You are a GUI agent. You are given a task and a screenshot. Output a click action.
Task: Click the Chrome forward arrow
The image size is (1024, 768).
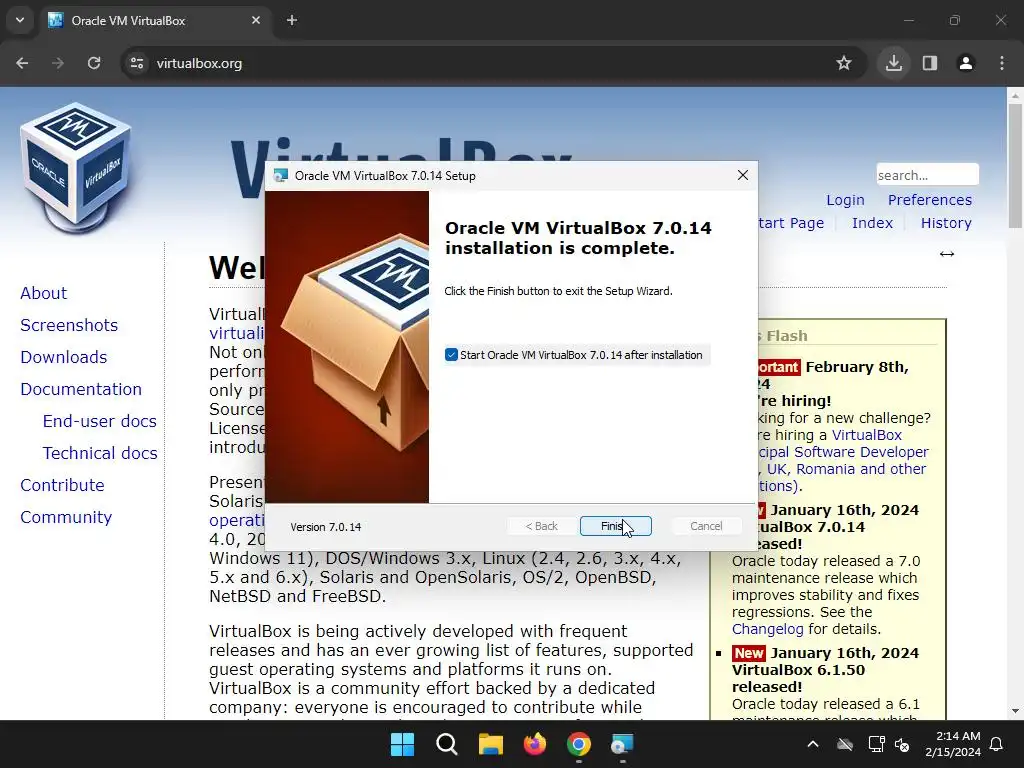tap(58, 63)
